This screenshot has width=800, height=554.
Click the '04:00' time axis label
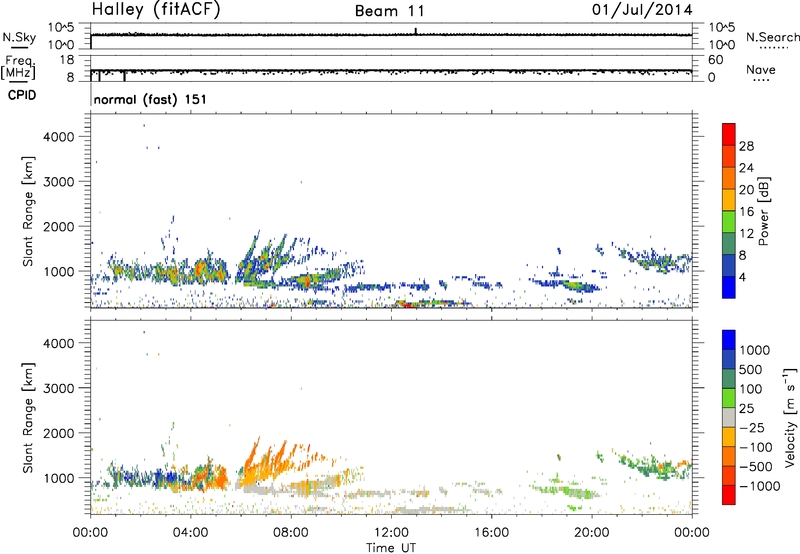pyautogui.click(x=191, y=533)
